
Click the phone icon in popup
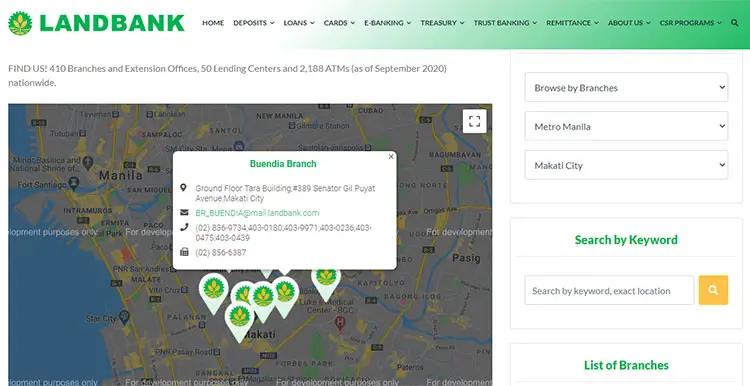click(184, 228)
